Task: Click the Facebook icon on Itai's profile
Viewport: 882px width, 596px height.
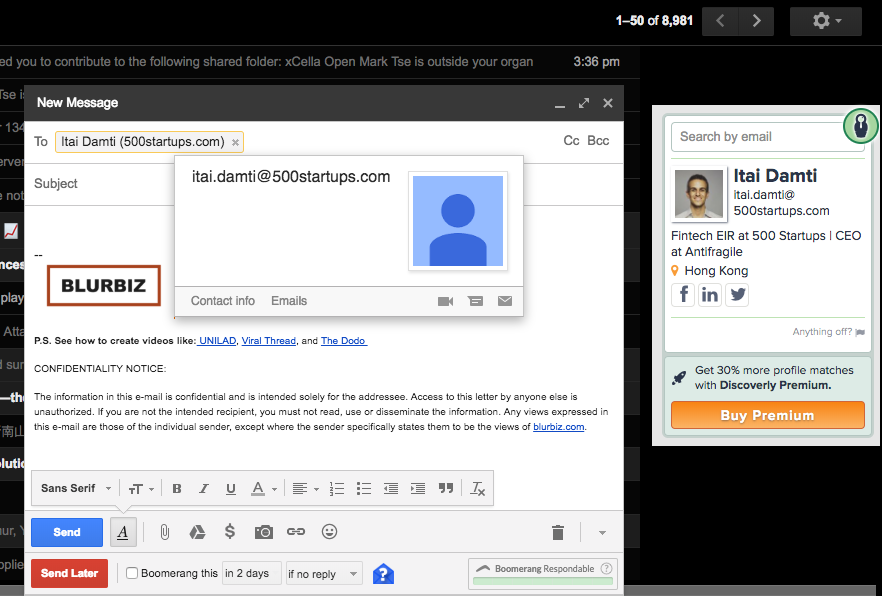Action: pos(684,294)
